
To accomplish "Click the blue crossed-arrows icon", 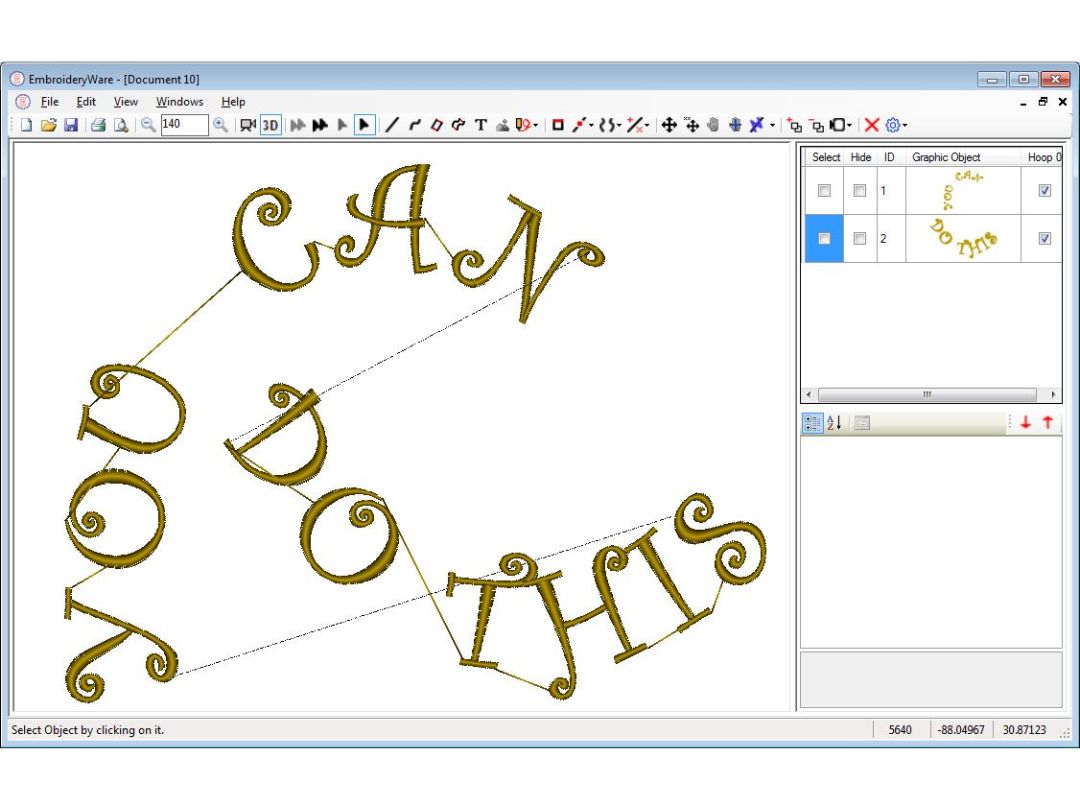I will [757, 125].
